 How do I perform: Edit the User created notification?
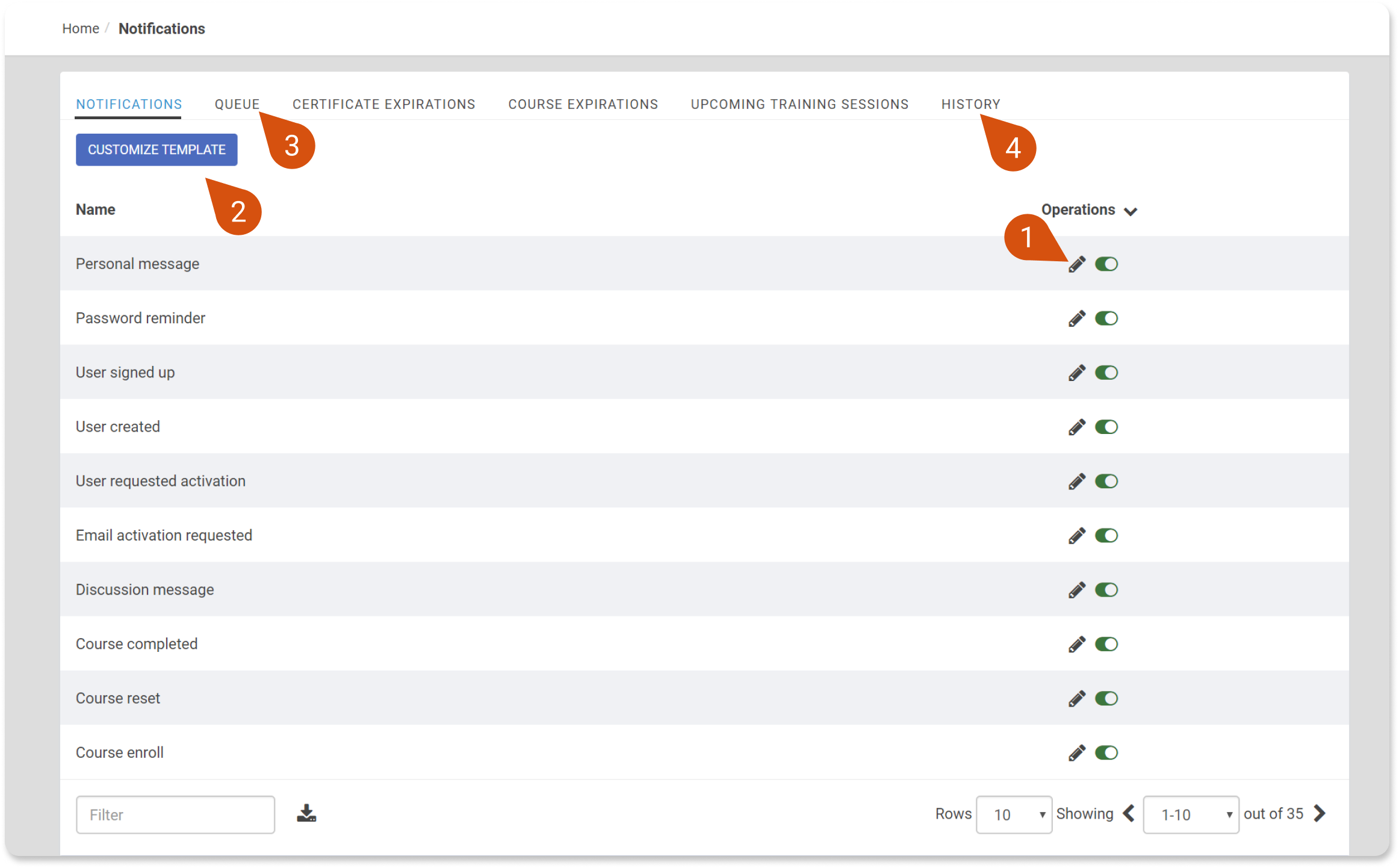click(x=1076, y=427)
